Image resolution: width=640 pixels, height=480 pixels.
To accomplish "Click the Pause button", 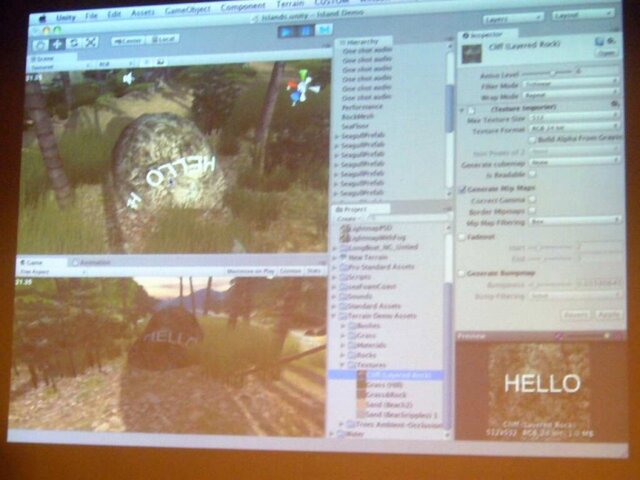I will pyautogui.click(x=306, y=31).
